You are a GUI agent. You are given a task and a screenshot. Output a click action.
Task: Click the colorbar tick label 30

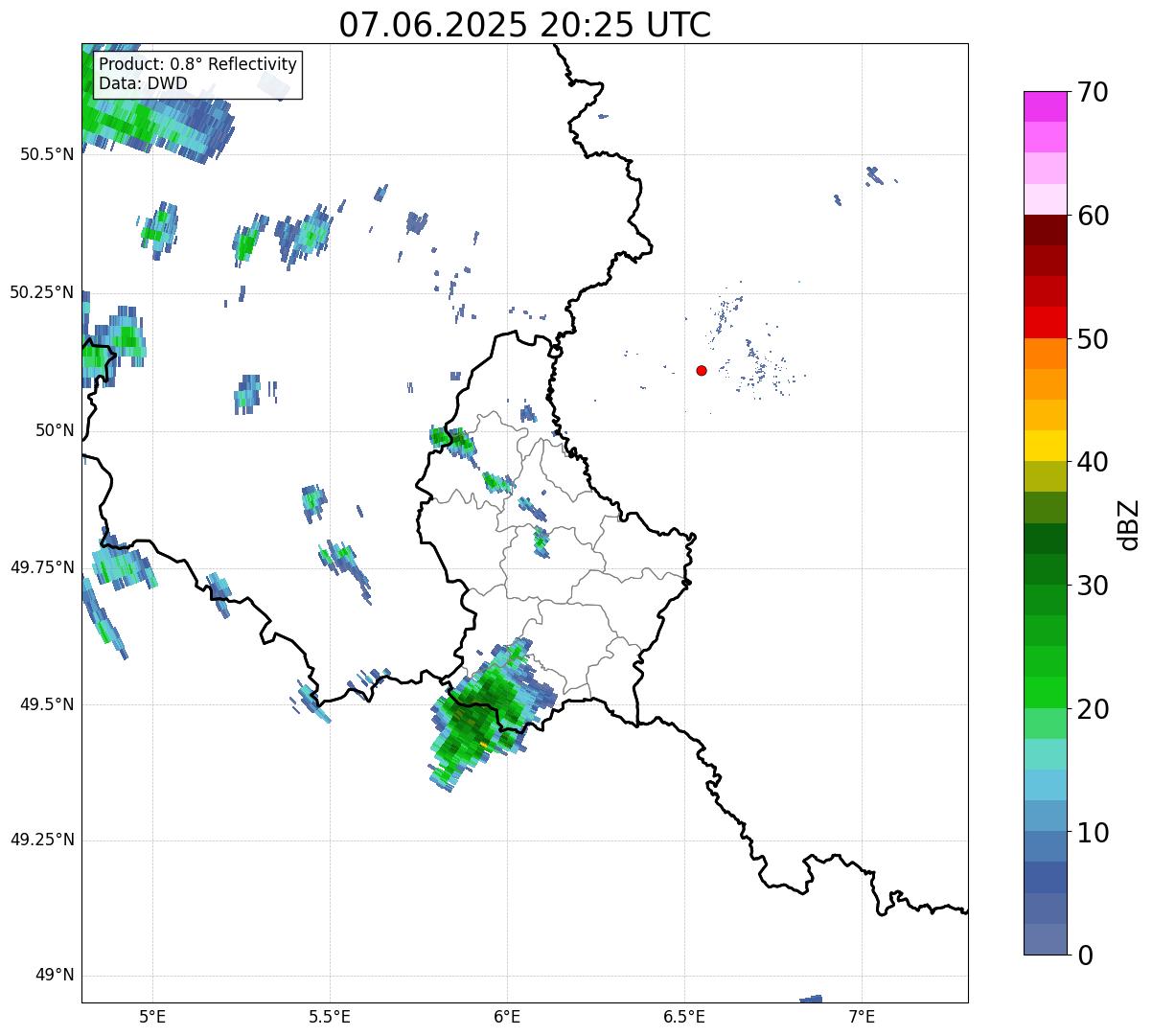coord(1093,586)
